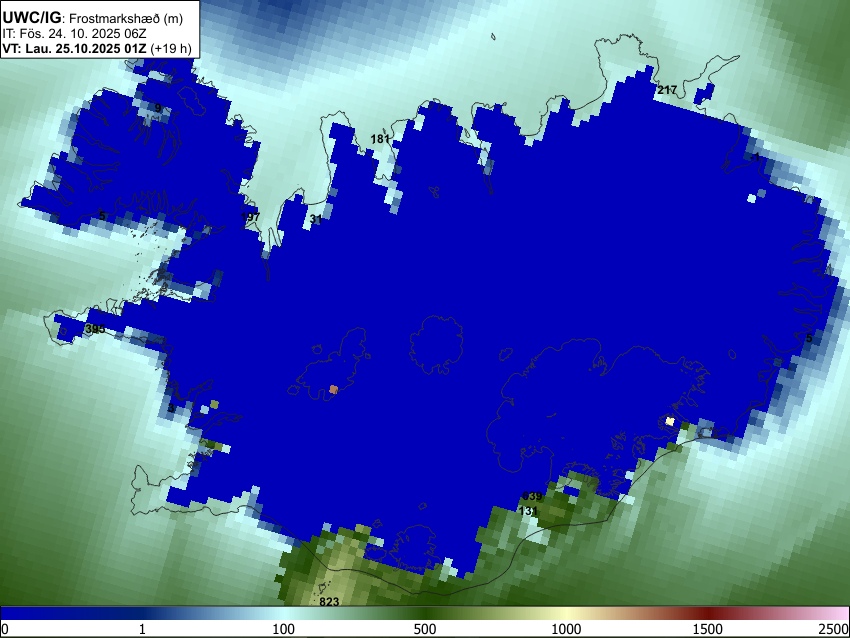Click the '1' label on the color scale
This screenshot has width=850, height=638.
point(142,629)
